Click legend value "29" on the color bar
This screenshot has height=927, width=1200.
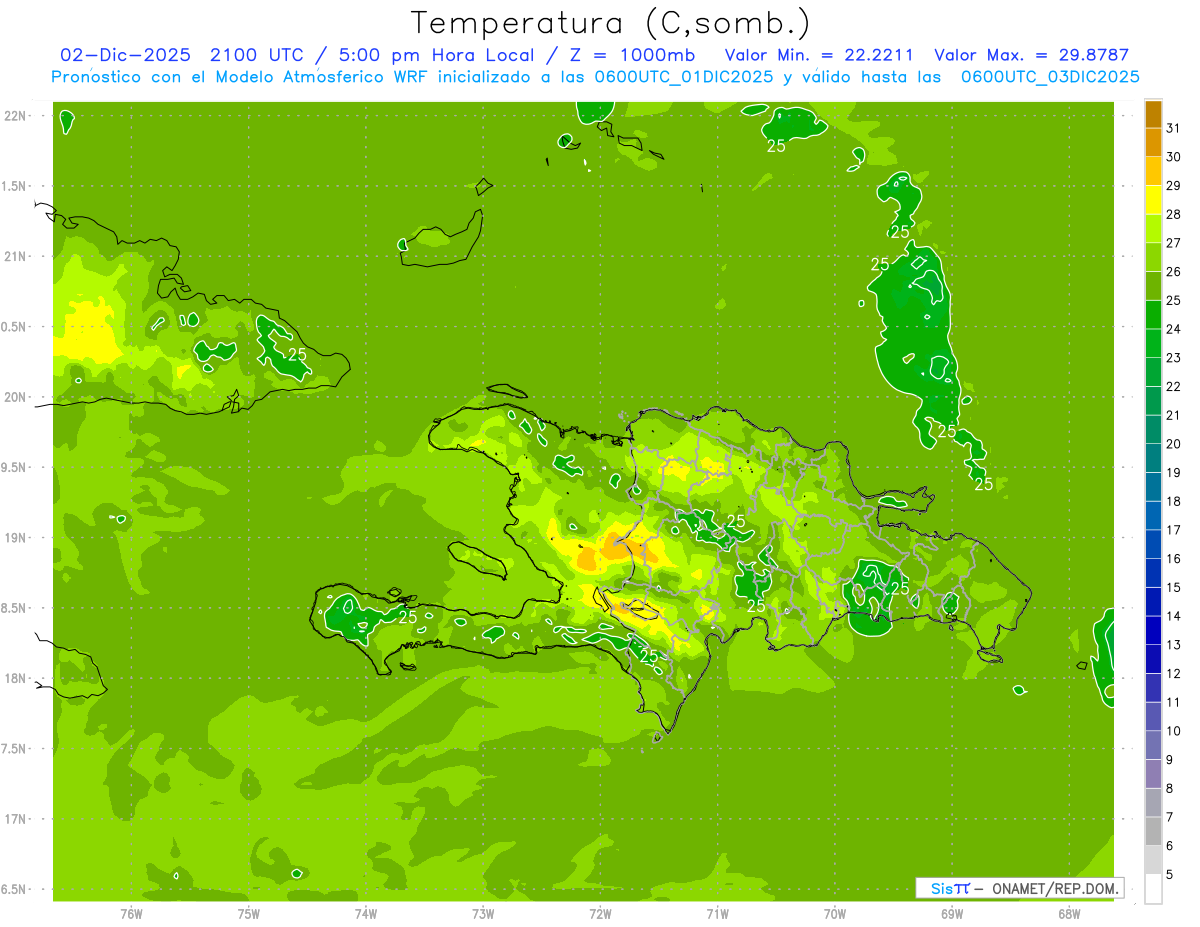coord(1173,185)
